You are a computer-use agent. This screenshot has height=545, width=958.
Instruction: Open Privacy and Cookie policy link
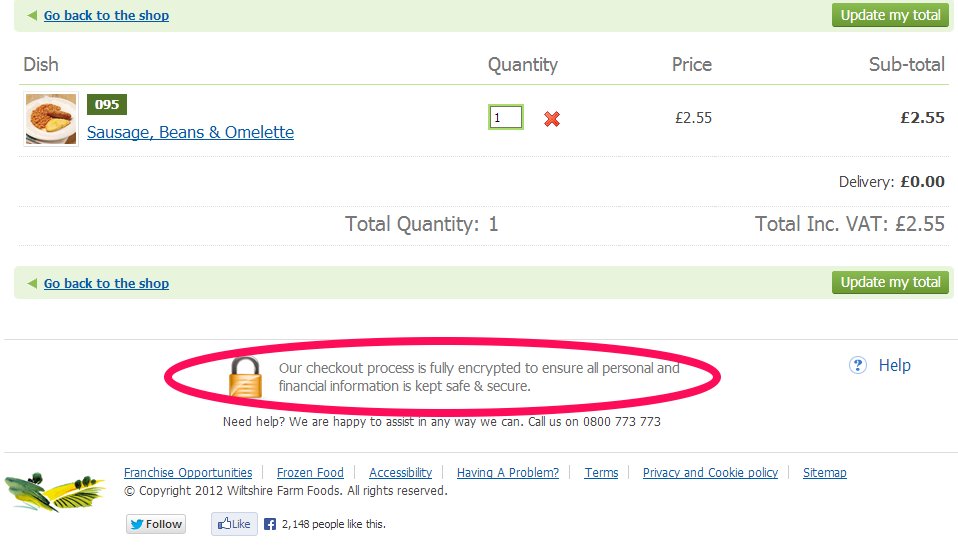(x=711, y=472)
